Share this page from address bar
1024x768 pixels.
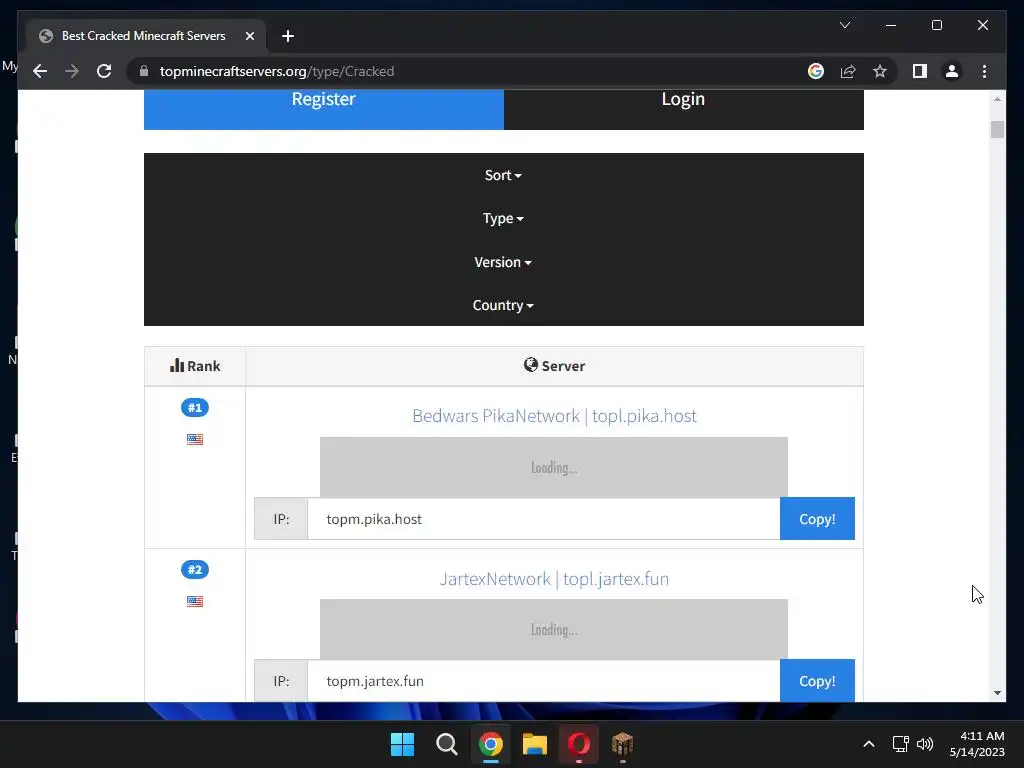click(848, 71)
